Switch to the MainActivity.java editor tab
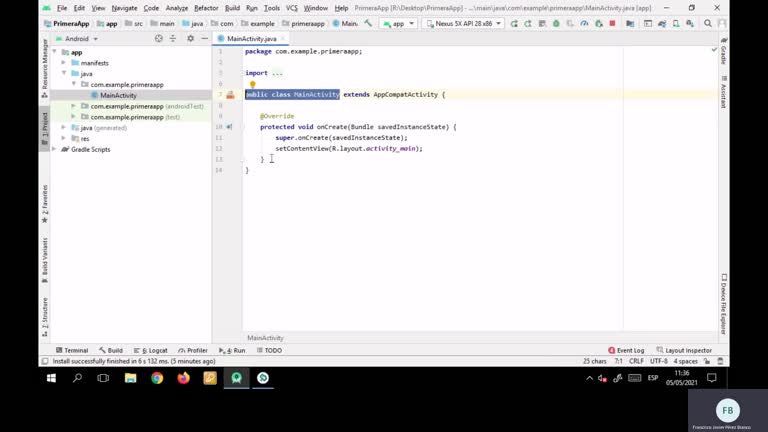Viewport: 768px width, 432px height. (251, 39)
